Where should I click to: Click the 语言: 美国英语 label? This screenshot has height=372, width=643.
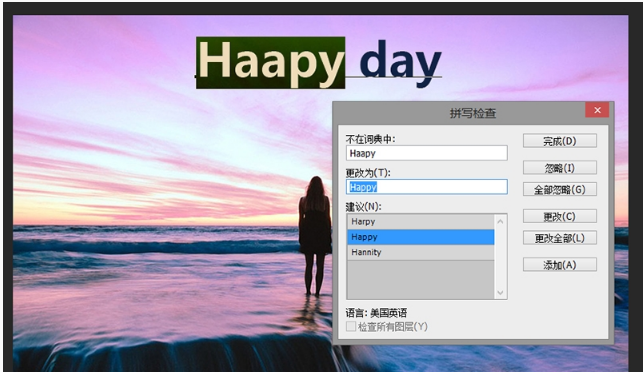tap(376, 313)
